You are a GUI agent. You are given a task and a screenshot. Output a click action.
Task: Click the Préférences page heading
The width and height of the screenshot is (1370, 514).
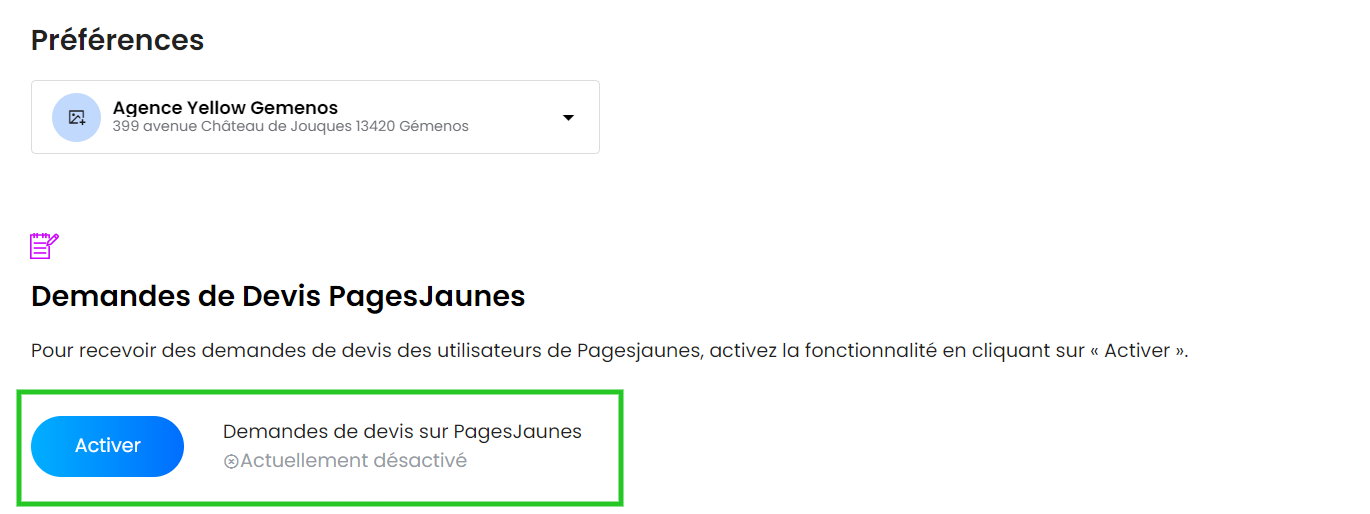pyautogui.click(x=117, y=40)
